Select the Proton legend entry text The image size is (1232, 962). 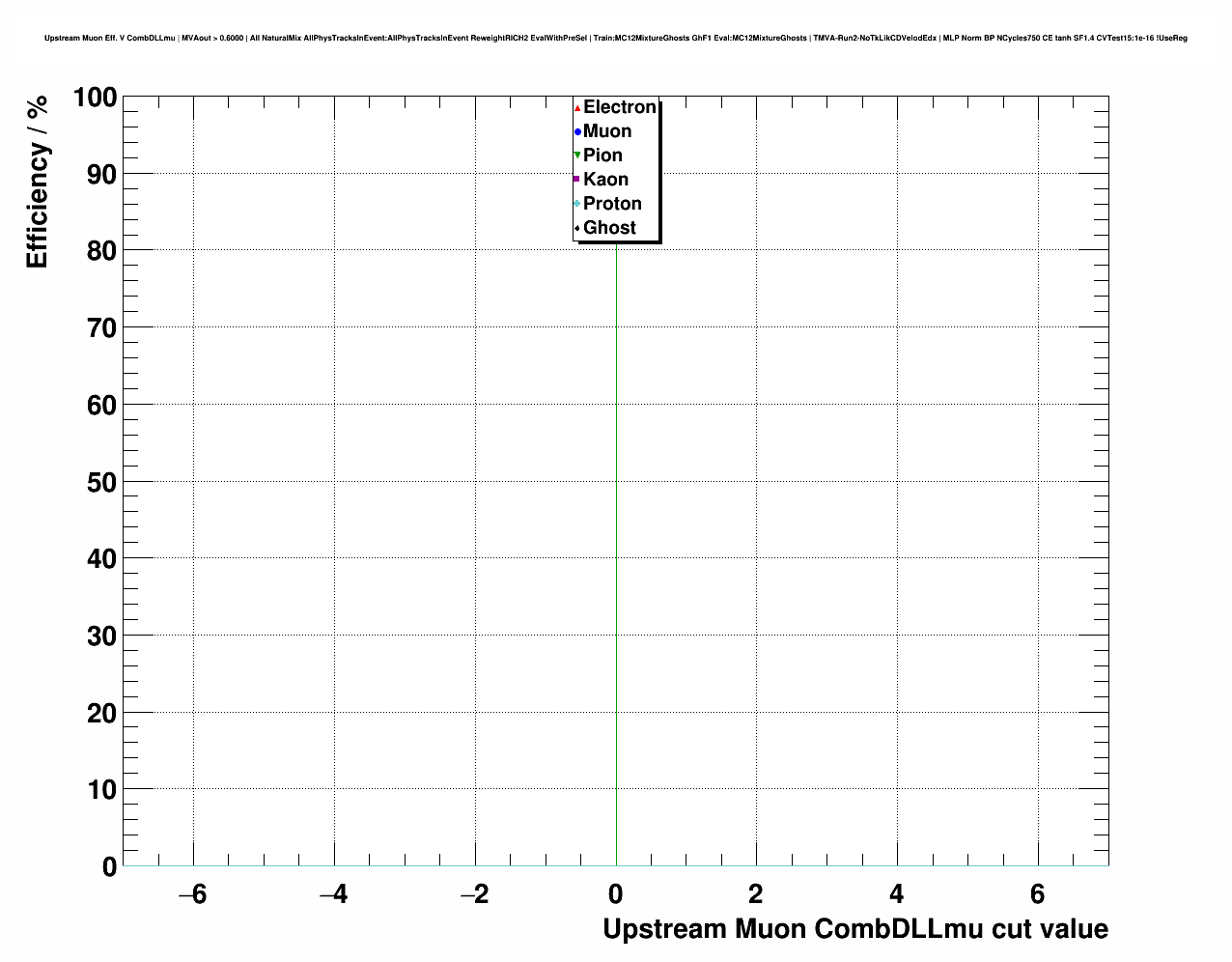(x=612, y=204)
